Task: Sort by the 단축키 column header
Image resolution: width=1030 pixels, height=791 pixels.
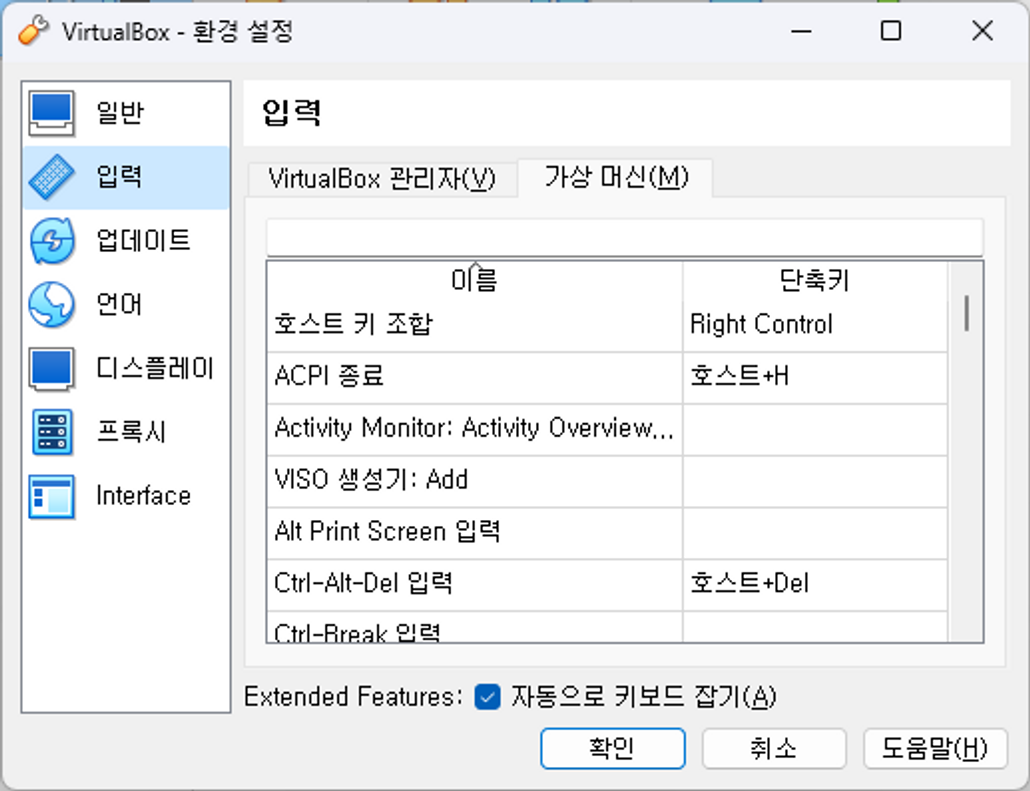Action: pyautogui.click(x=815, y=281)
